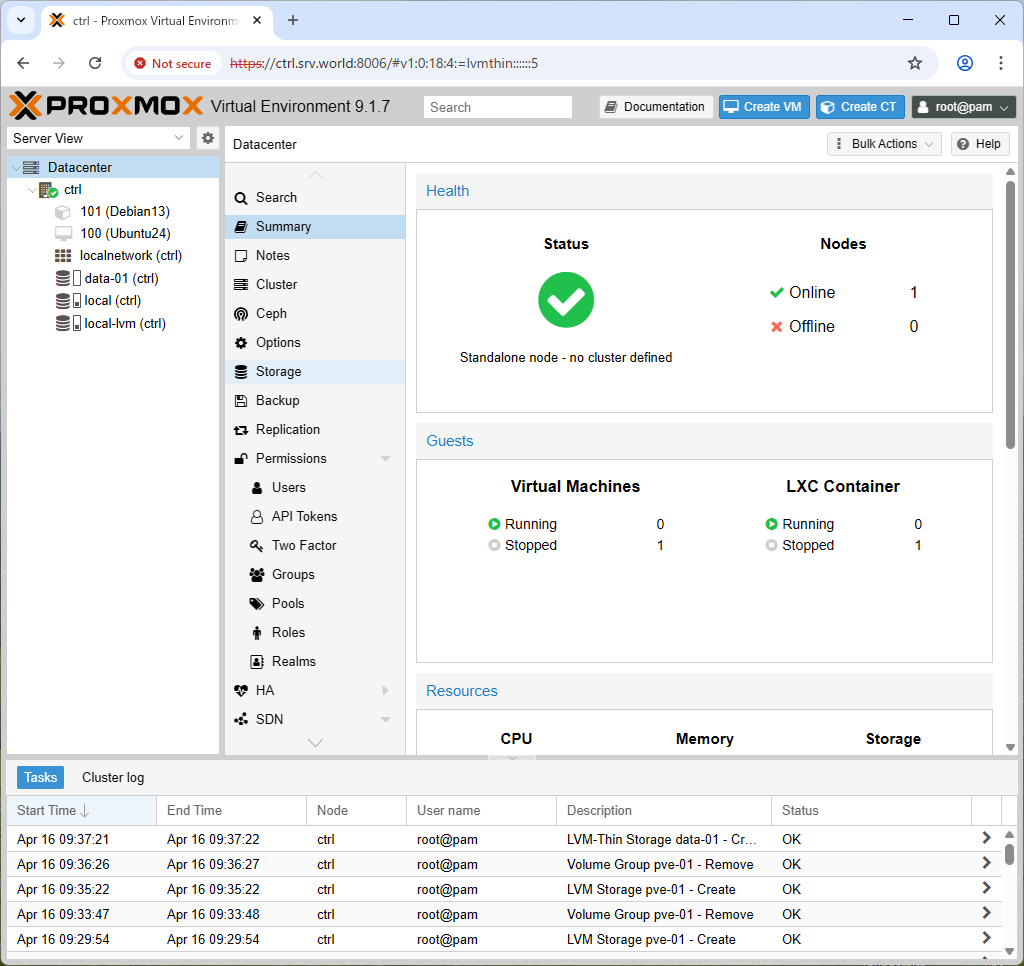Open the Server View dropdown
The image size is (1024, 966).
pos(98,138)
